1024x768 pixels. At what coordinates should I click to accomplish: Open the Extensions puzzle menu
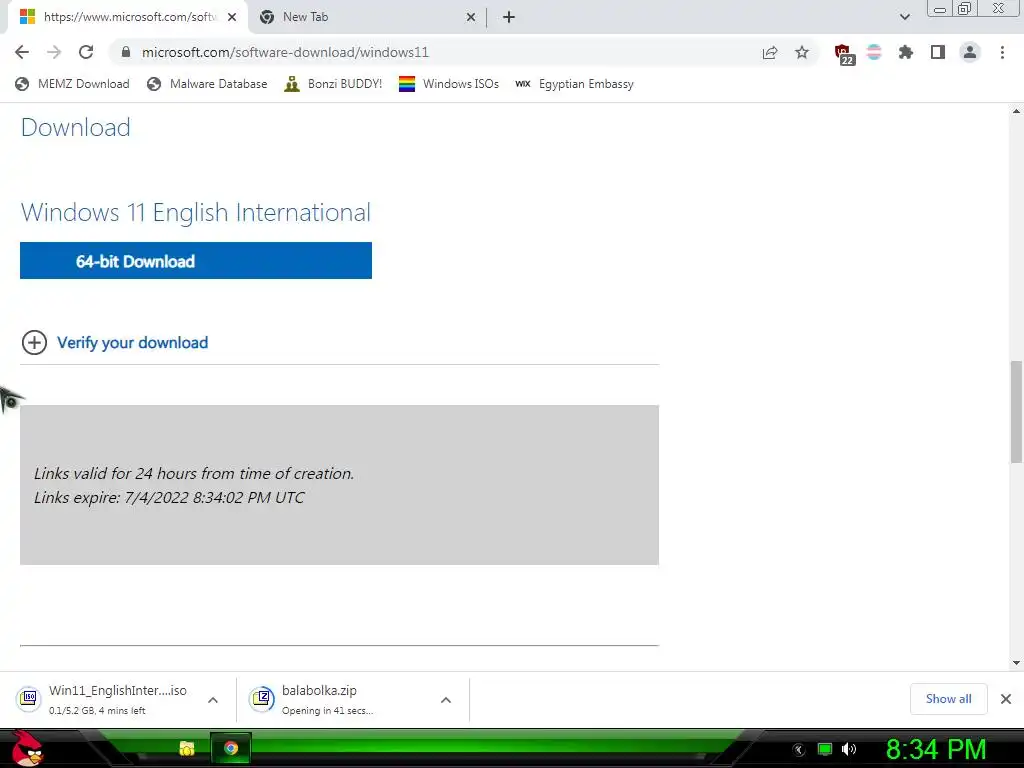[906, 52]
